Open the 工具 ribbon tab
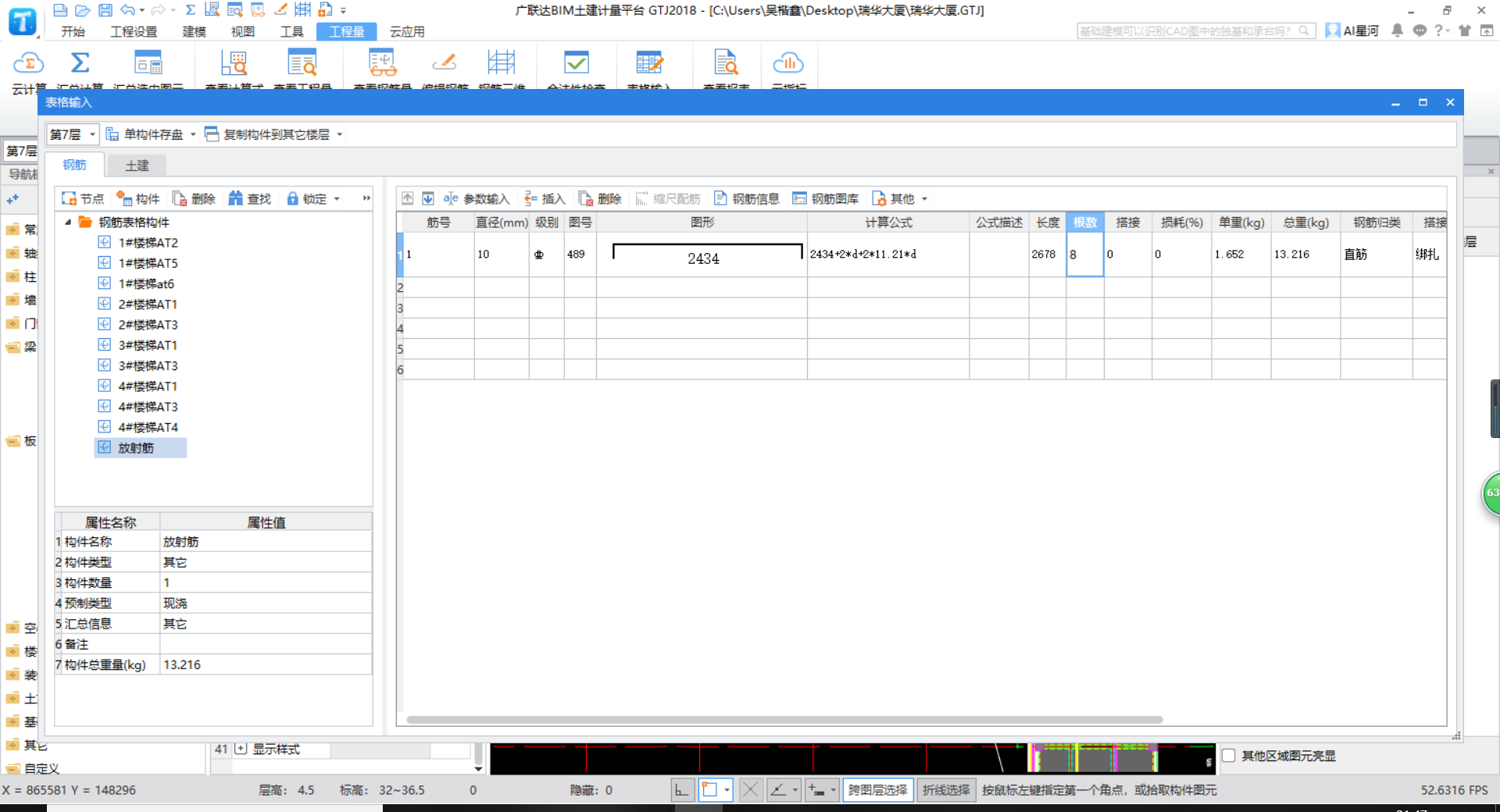Screen dimensions: 1500x812 pyautogui.click(x=292, y=31)
